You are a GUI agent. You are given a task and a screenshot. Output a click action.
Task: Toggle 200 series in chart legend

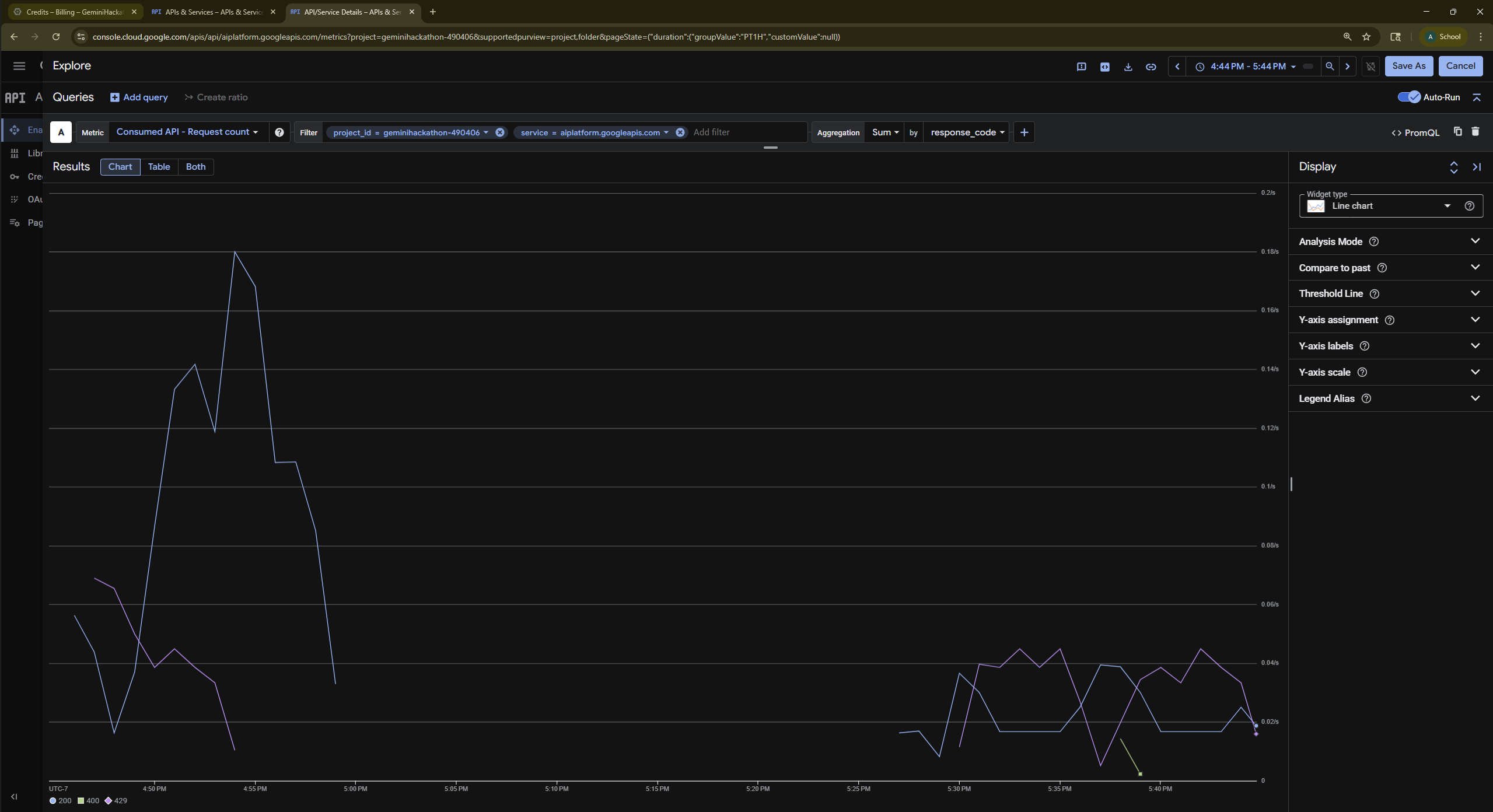60,801
